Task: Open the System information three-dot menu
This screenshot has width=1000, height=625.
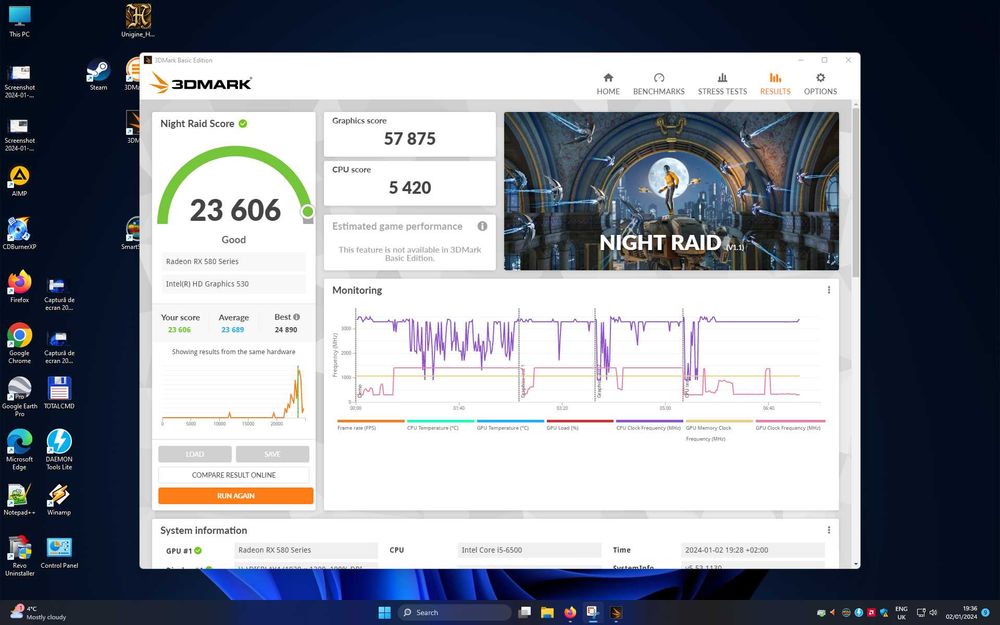Action: 828,530
